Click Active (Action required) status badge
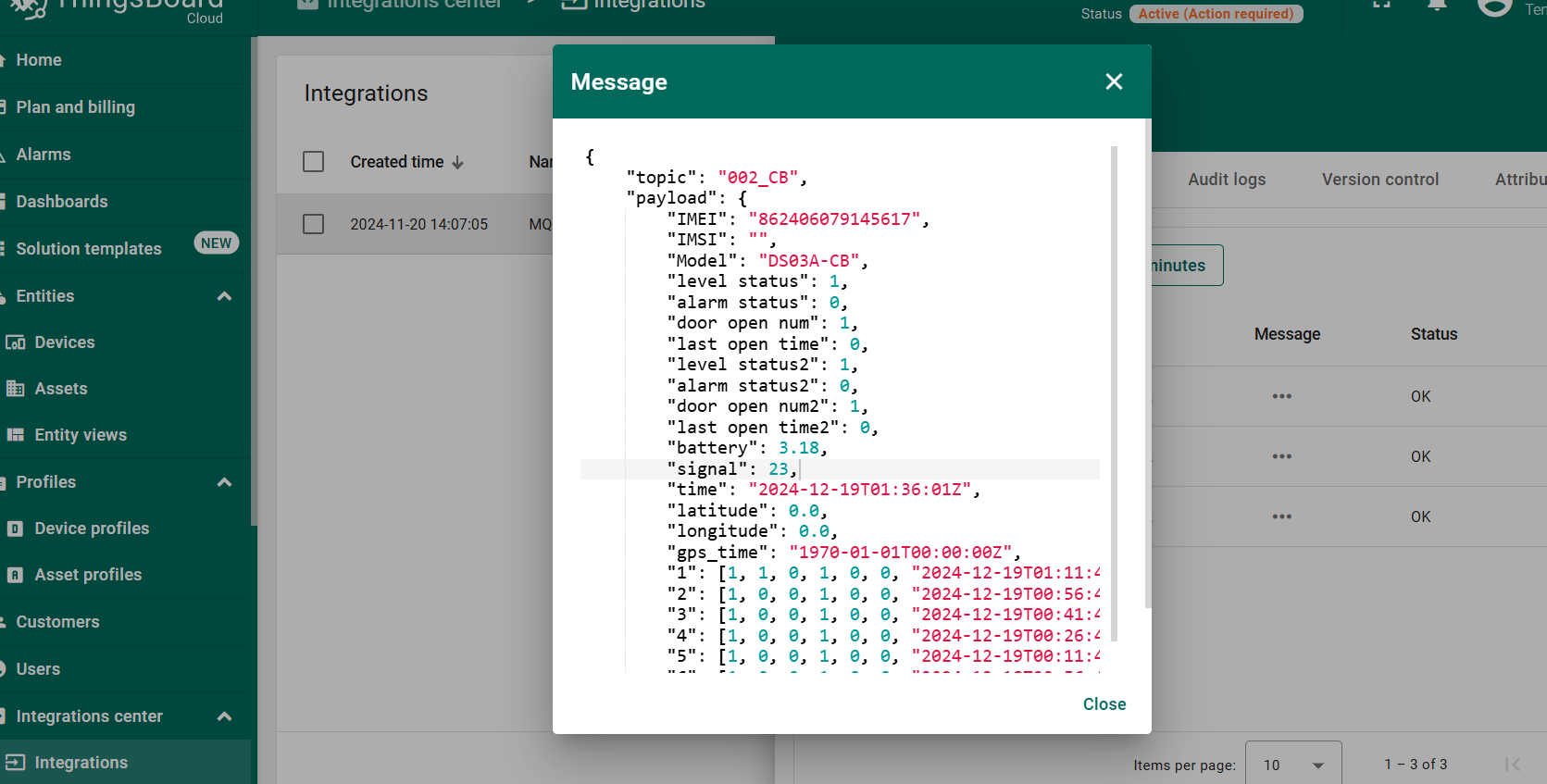The width and height of the screenshot is (1547, 784). 1216,14
